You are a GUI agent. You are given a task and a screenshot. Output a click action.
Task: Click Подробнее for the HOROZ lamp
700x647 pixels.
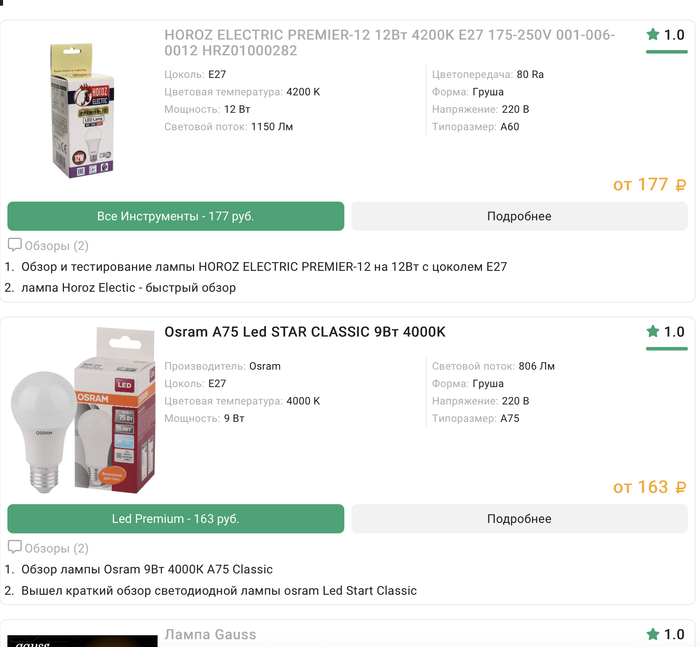(x=519, y=216)
